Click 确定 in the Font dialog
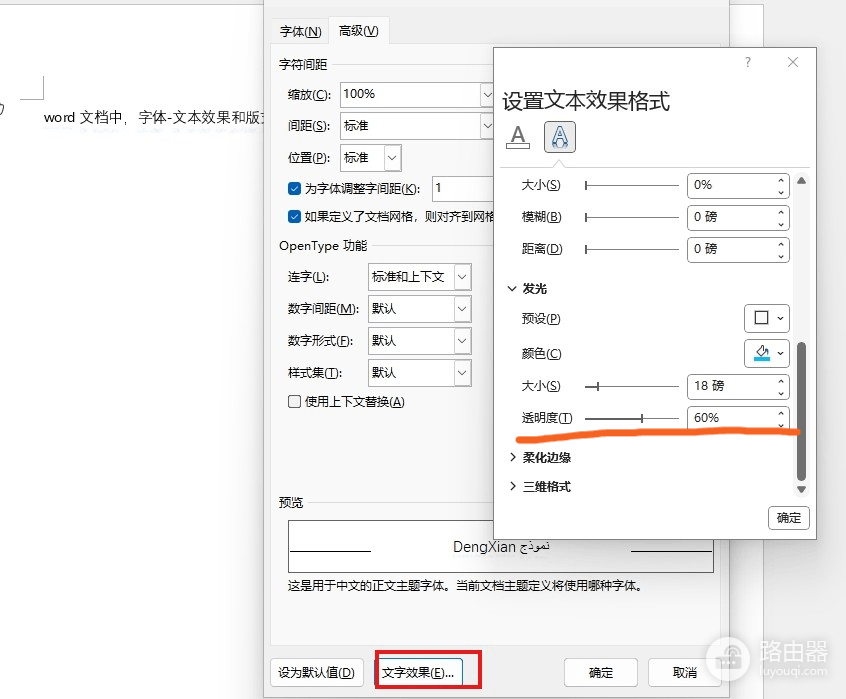The height and width of the screenshot is (699, 846). pos(601,673)
